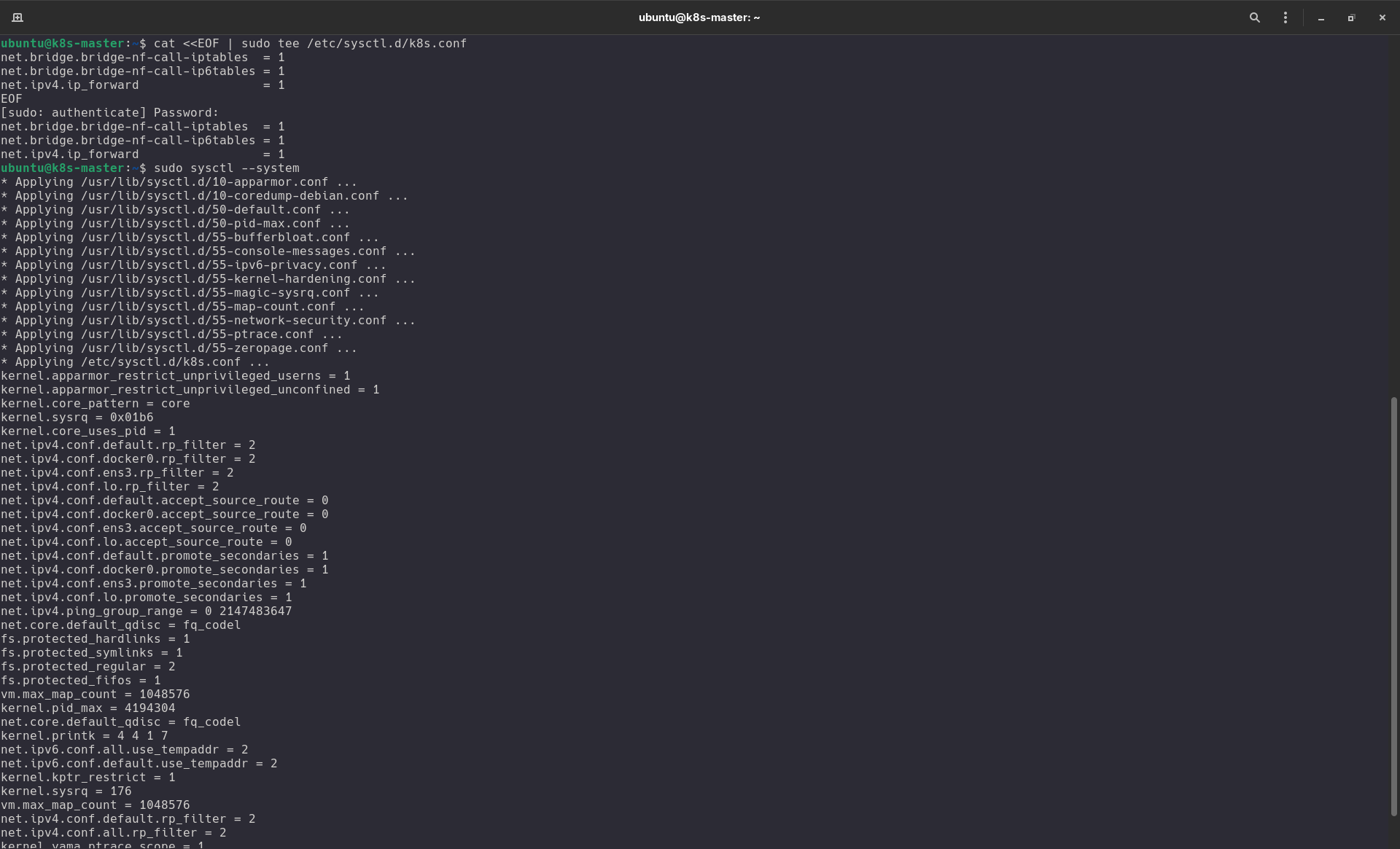This screenshot has width=1400, height=849.
Task: Close the terminal window
Action: pyautogui.click(x=1382, y=17)
